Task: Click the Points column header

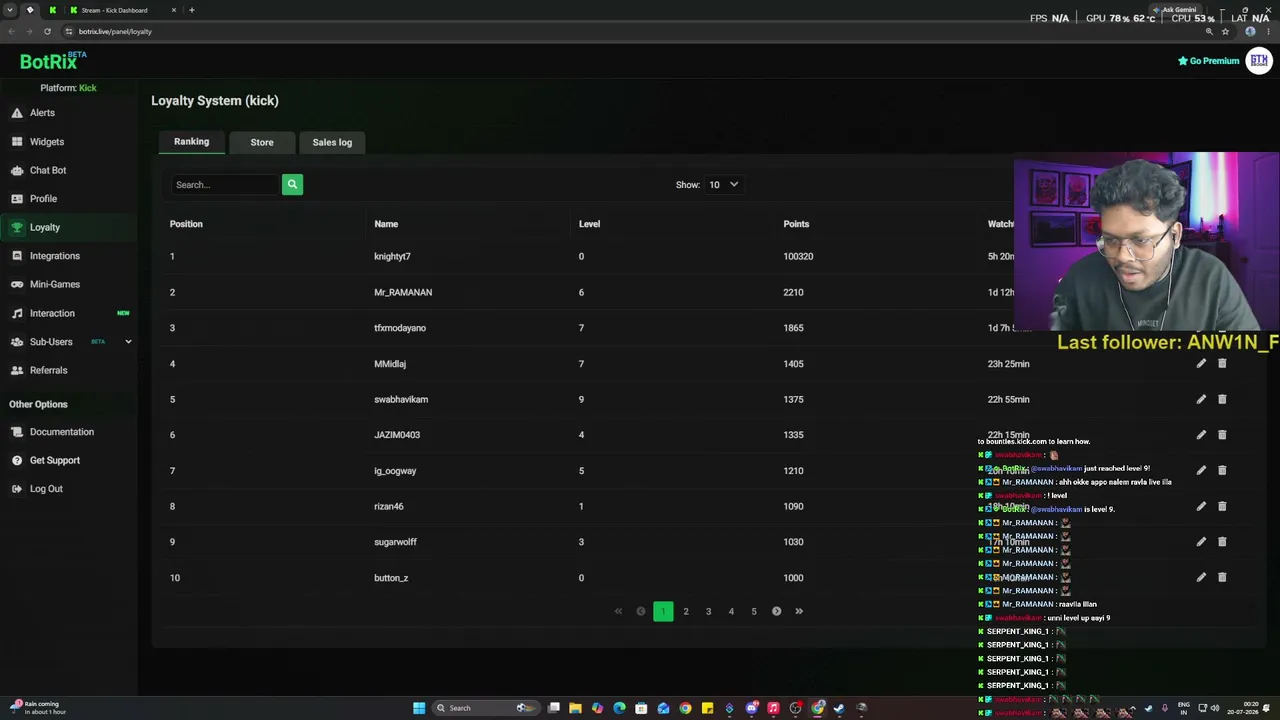Action: click(796, 224)
